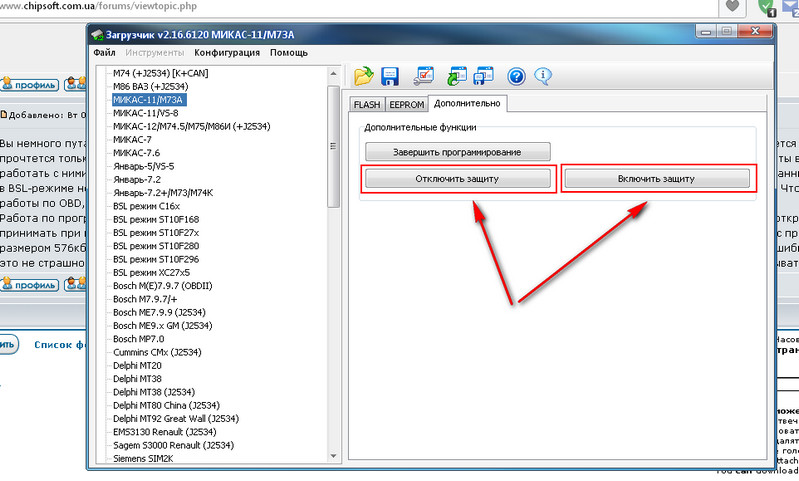Open help via blue question mark icon
The width and height of the screenshot is (799, 481).
coord(516,76)
